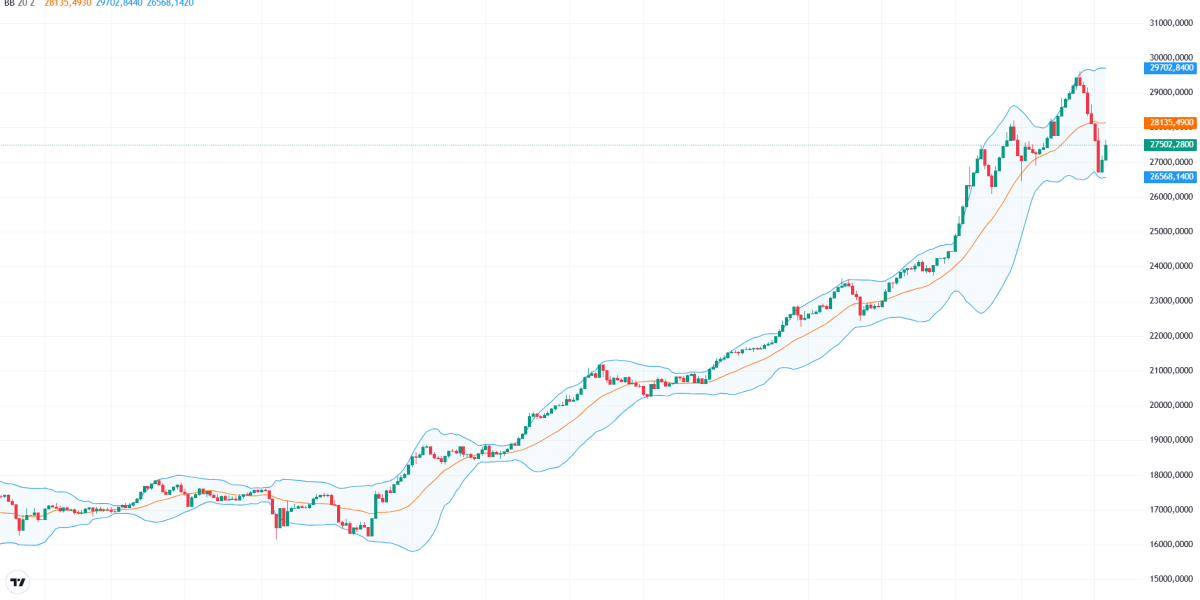
Task: Select the last green candle on the chart
Action: 1106,152
